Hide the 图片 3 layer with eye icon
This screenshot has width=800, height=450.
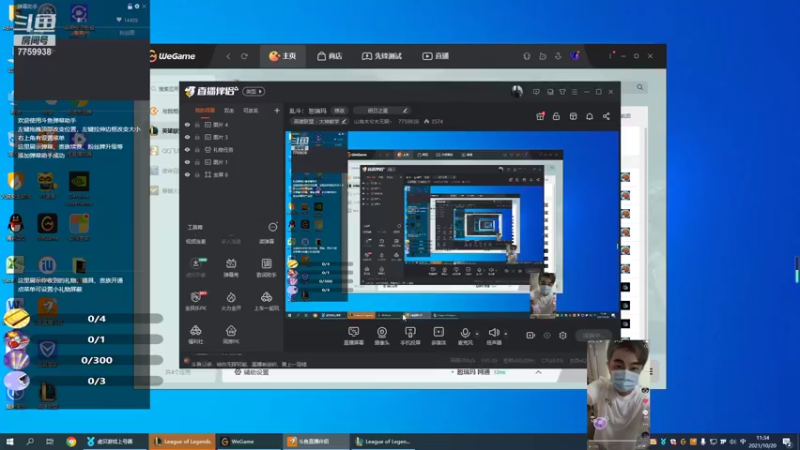click(187, 137)
